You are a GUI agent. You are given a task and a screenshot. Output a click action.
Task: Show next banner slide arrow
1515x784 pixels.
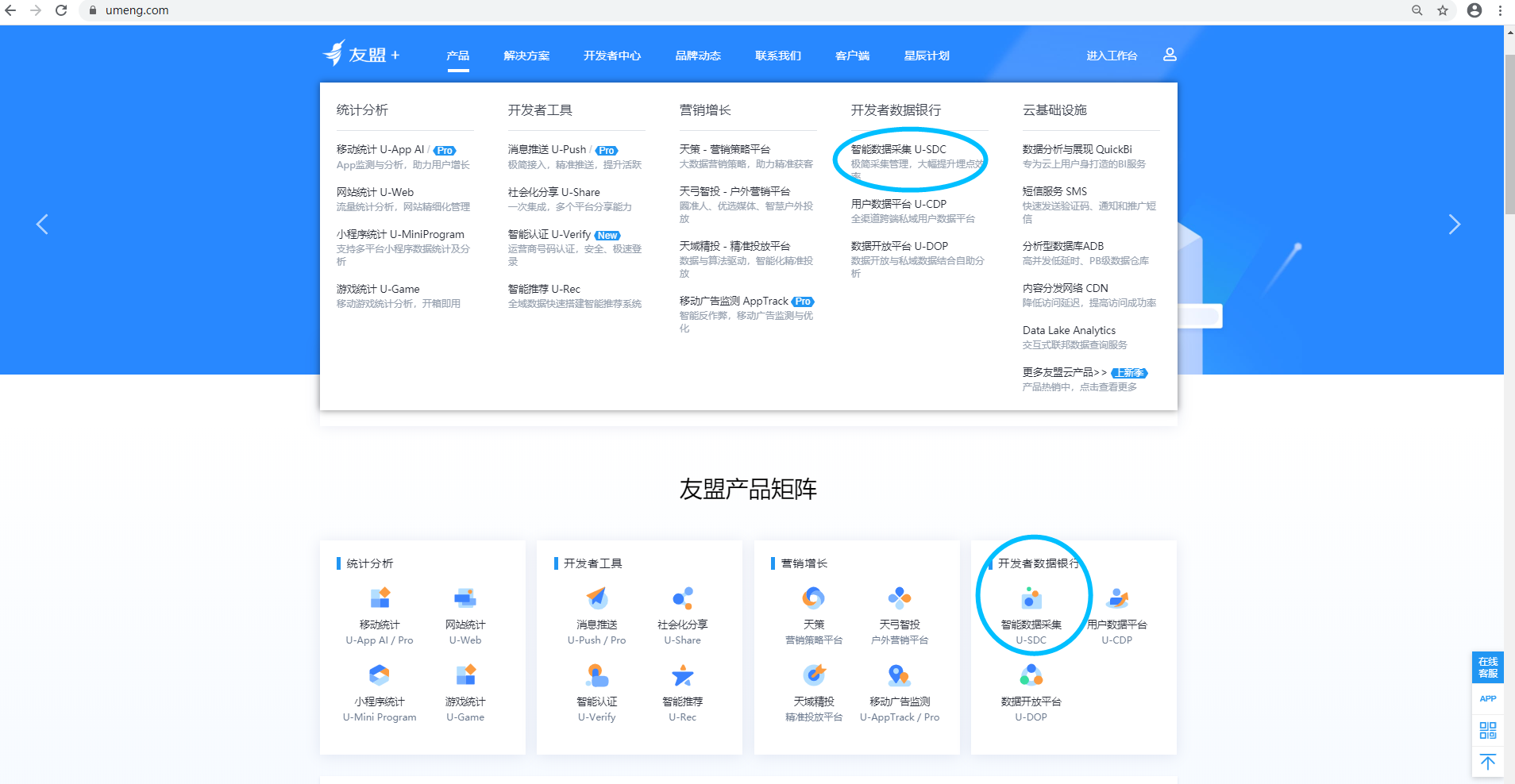pyautogui.click(x=1454, y=225)
